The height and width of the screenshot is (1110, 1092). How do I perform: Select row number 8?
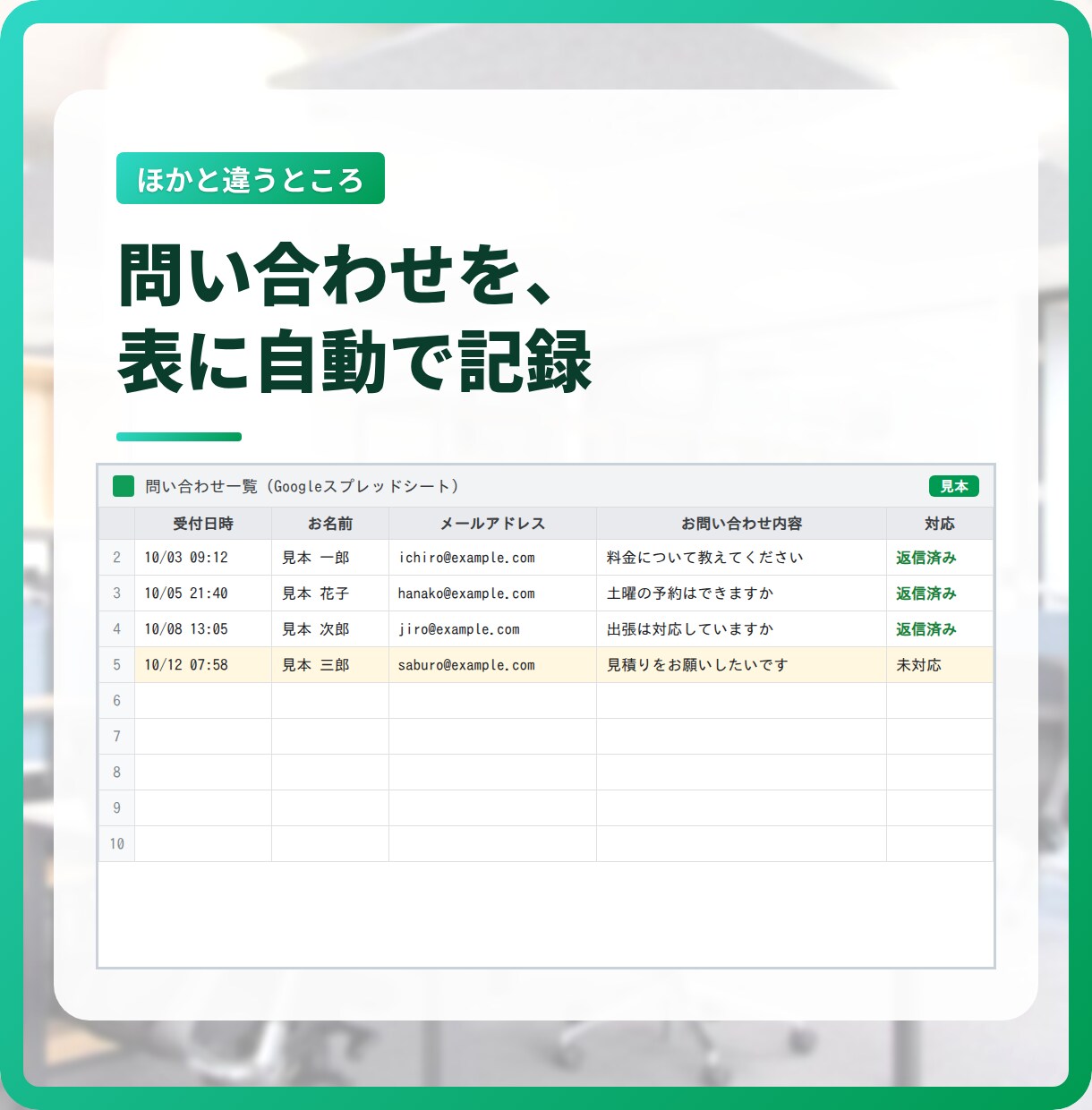pos(116,773)
